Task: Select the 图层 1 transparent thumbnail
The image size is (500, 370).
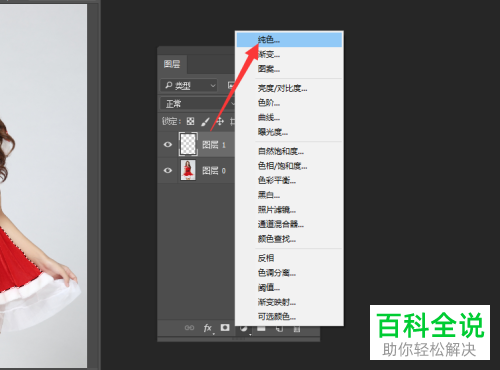Action: 188,144
